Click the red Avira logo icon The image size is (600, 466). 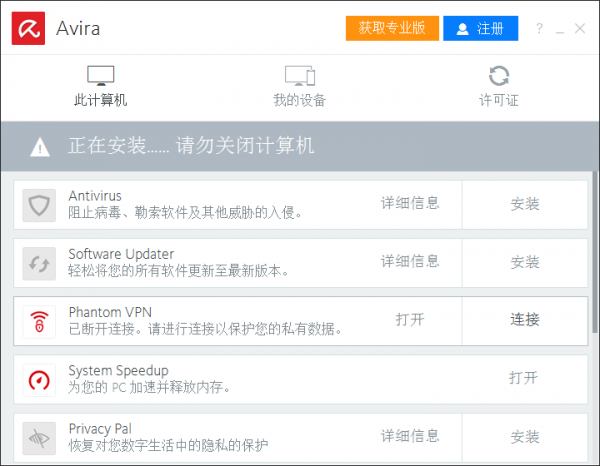[x=28, y=28]
